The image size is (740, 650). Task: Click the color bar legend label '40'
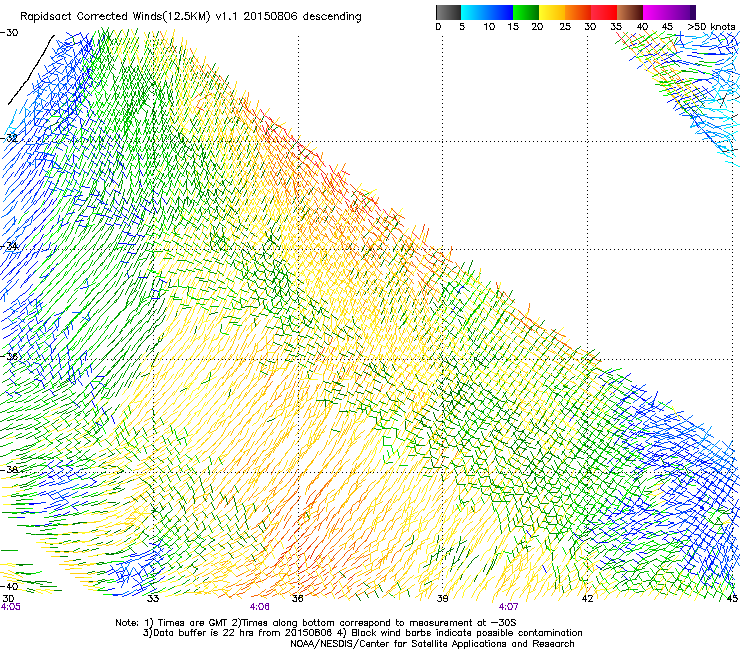(x=642, y=27)
